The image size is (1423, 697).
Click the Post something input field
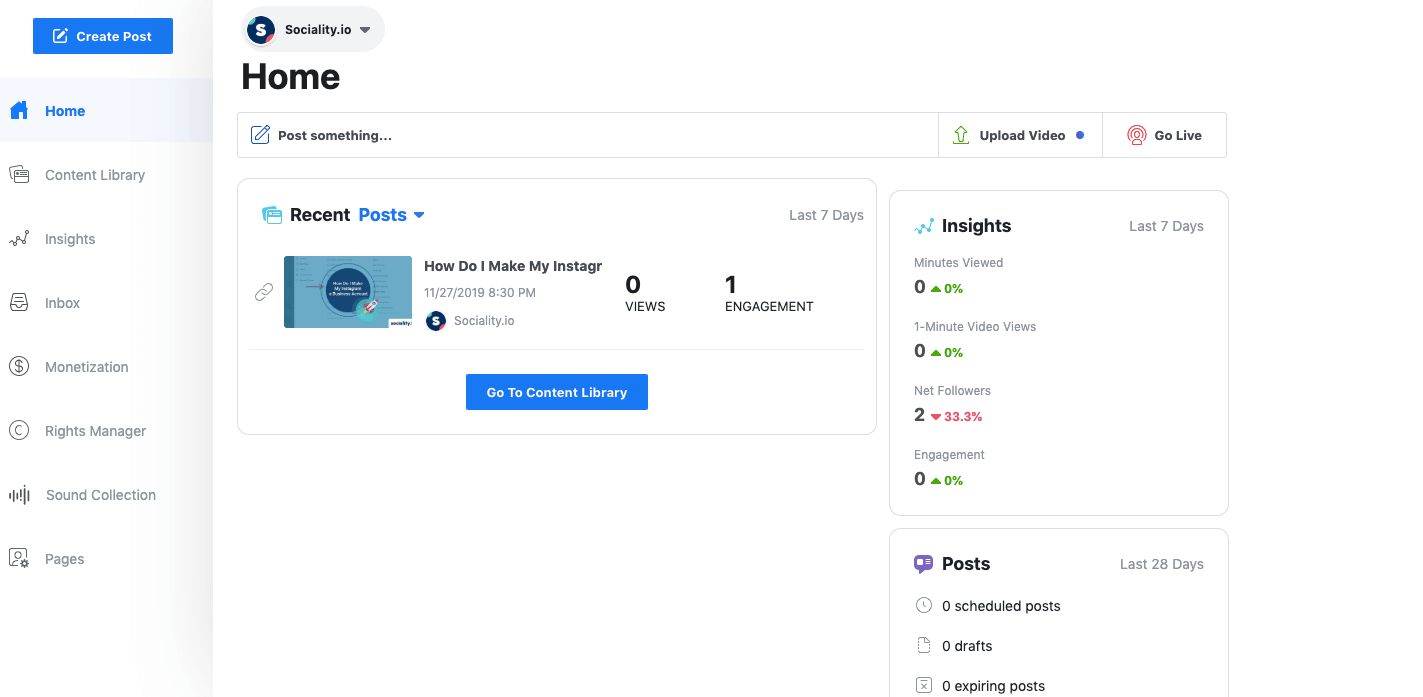(x=587, y=134)
